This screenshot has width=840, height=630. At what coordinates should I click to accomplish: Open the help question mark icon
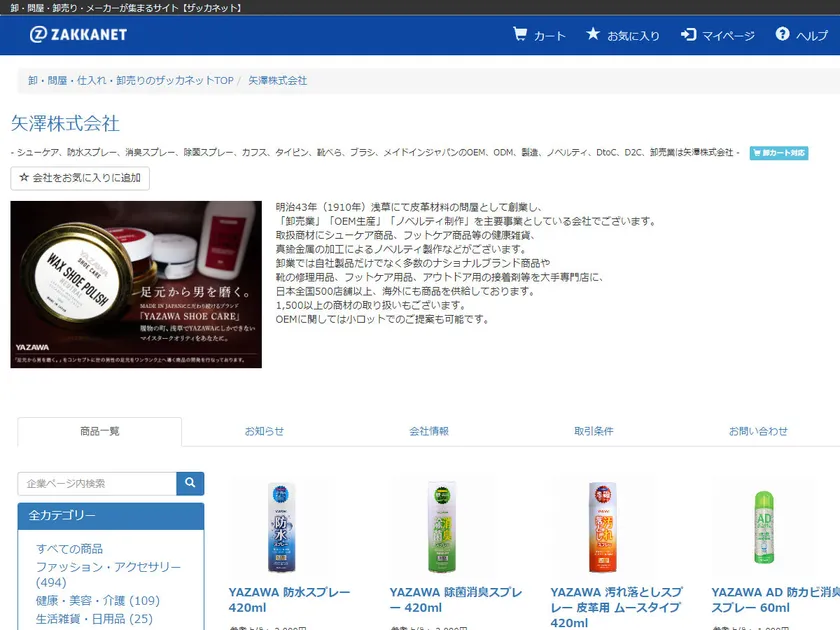[x=782, y=35]
